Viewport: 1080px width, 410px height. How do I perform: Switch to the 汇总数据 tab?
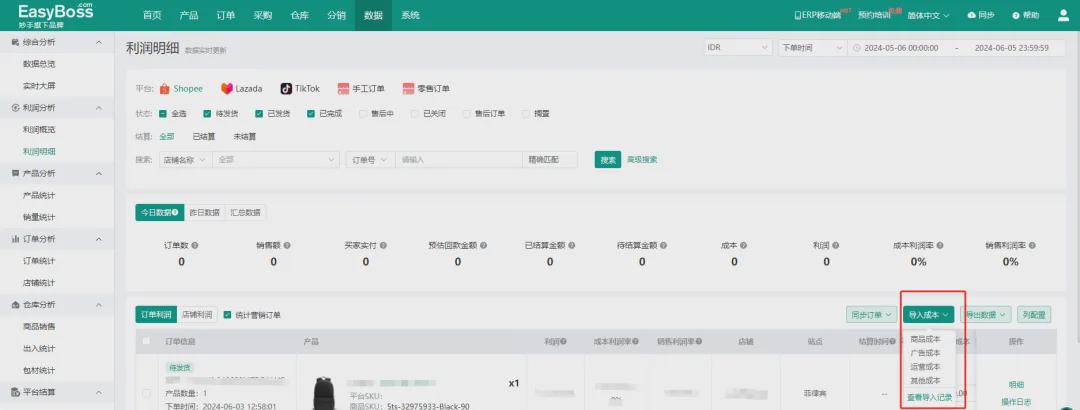point(245,212)
